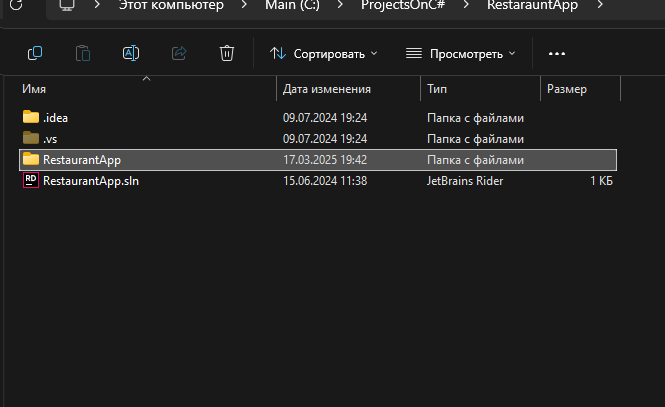Screen dimensions: 665x407
Task: Click the Тип column header
Action: pos(437,89)
